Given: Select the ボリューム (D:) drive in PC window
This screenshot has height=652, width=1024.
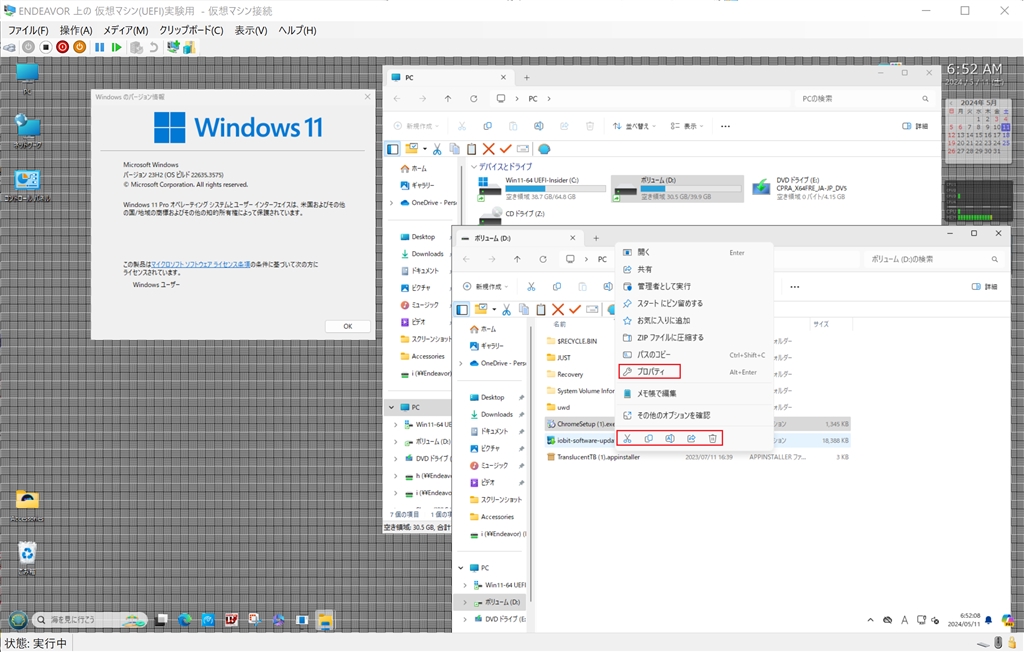Looking at the screenshot, I should click(677, 188).
